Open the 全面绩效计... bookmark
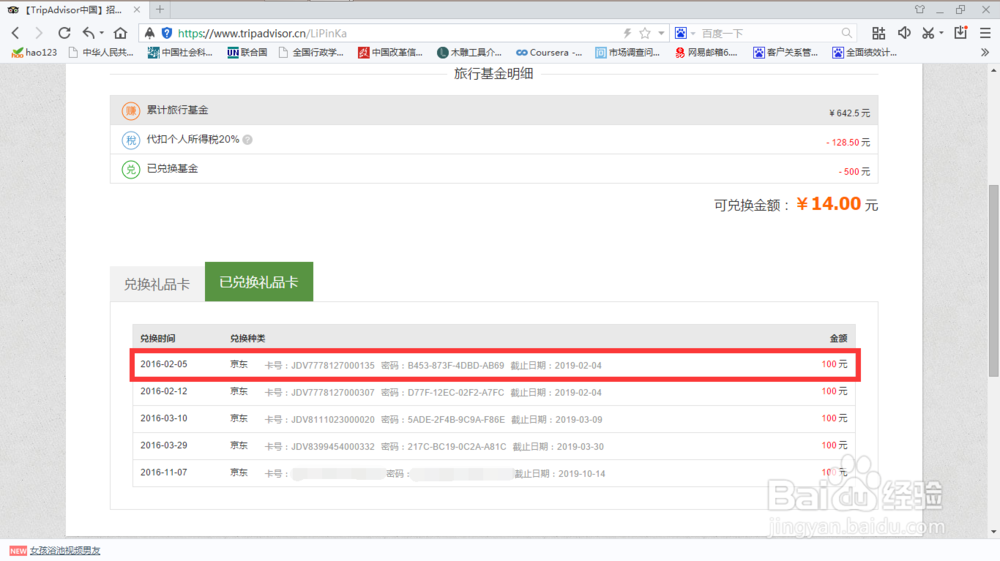Viewport: 1000px width, 561px height. 865,52
